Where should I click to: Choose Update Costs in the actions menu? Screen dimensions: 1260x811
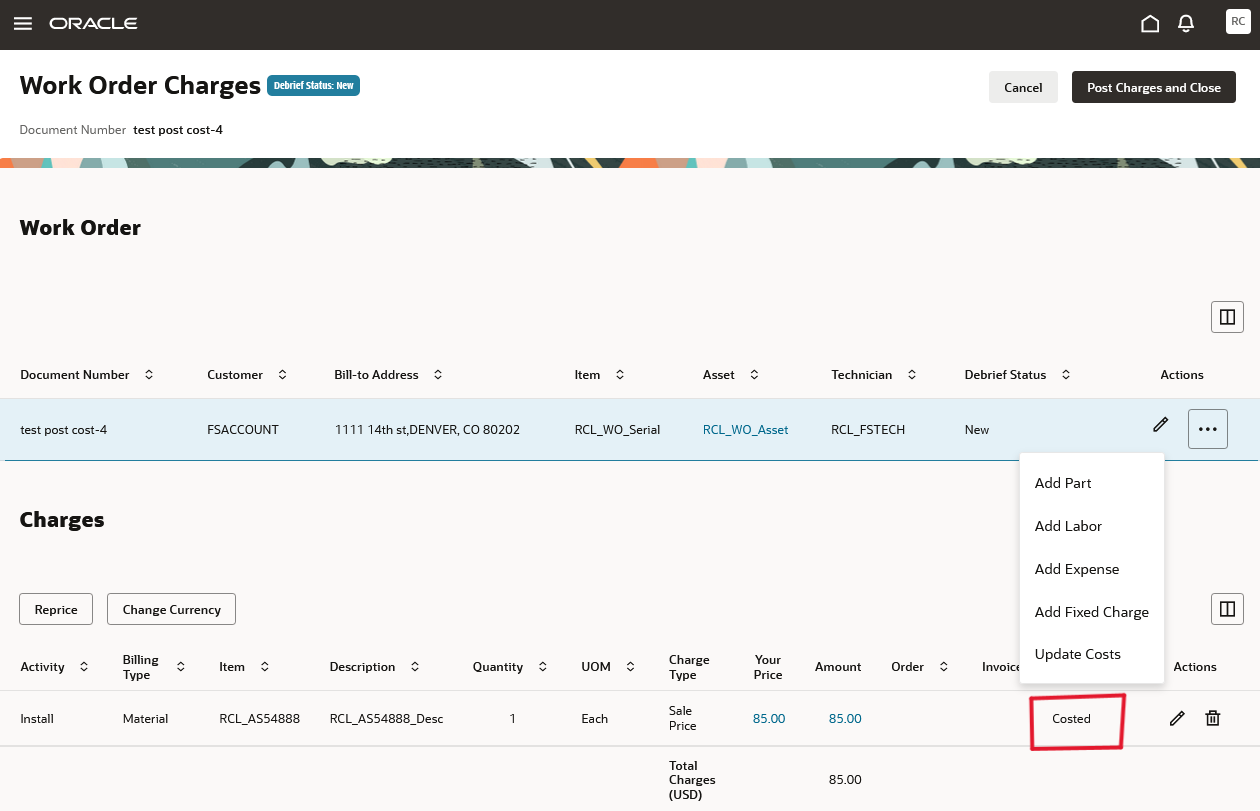pos(1077,654)
